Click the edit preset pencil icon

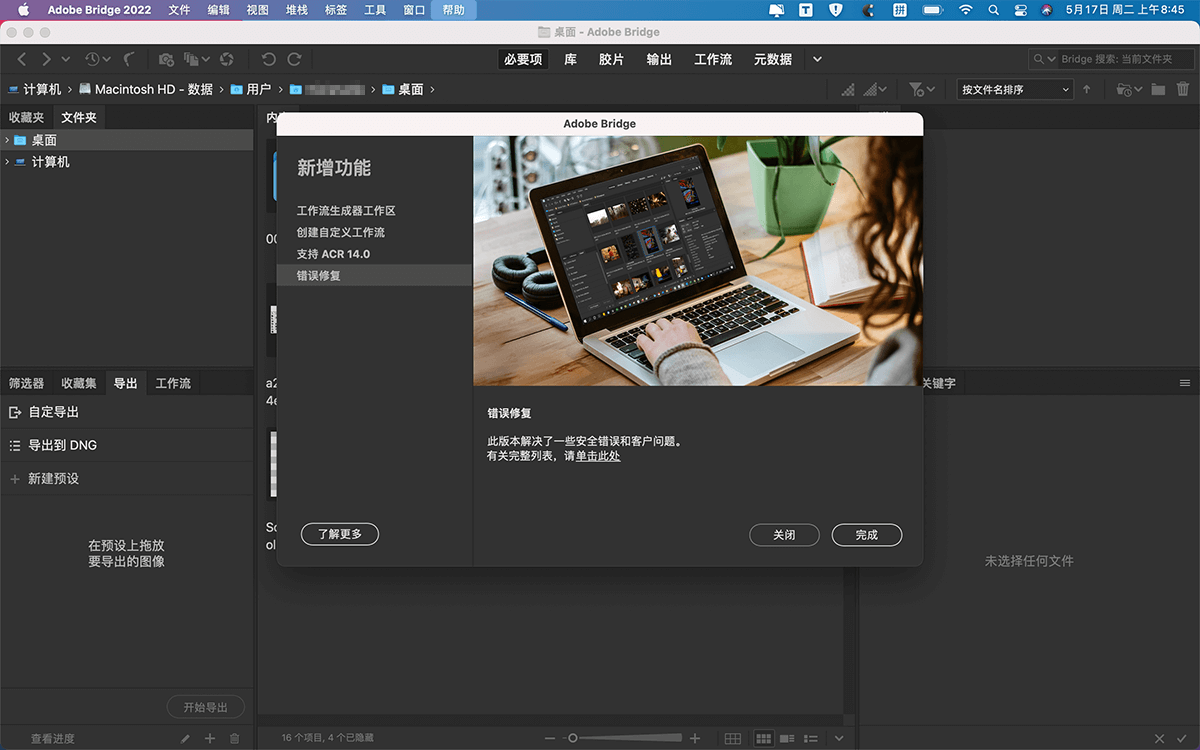click(185, 739)
